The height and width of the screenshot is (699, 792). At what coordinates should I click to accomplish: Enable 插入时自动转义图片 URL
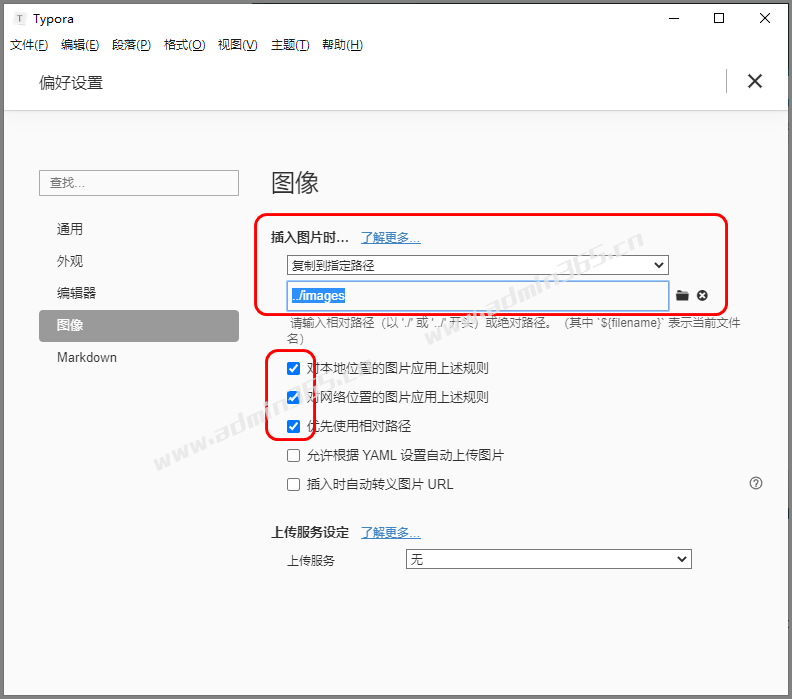(293, 484)
